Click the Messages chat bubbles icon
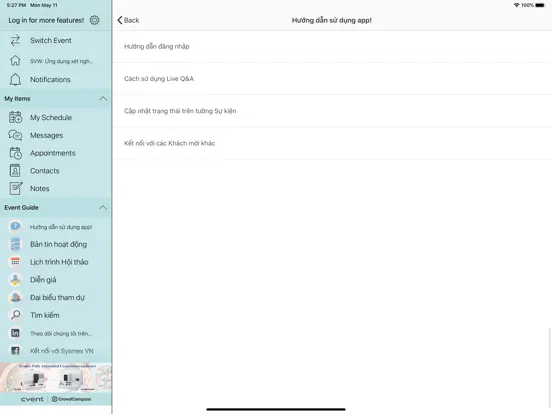The height and width of the screenshot is (414, 552). point(15,135)
